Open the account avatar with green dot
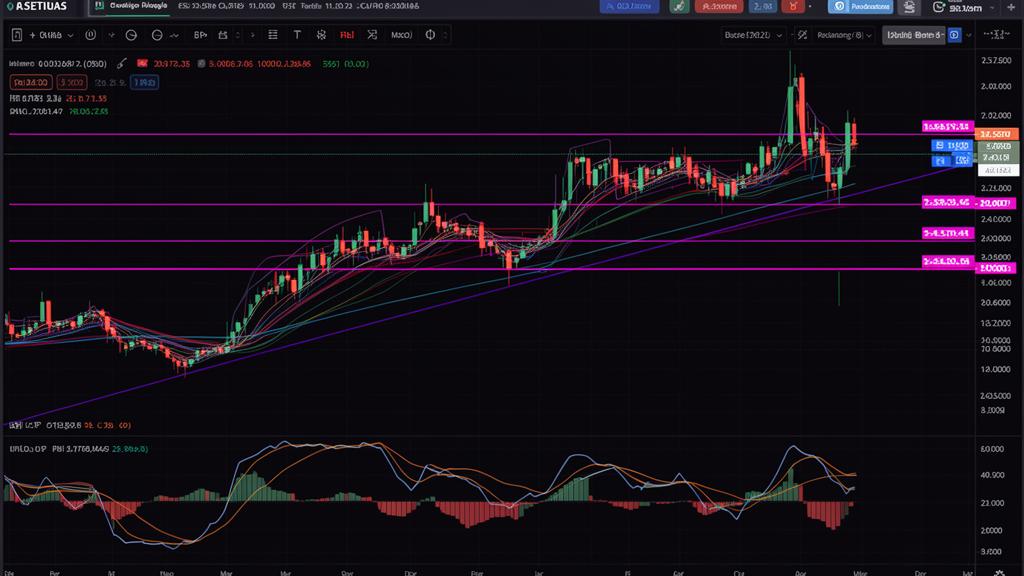The width and height of the screenshot is (1024, 576). 938,7
